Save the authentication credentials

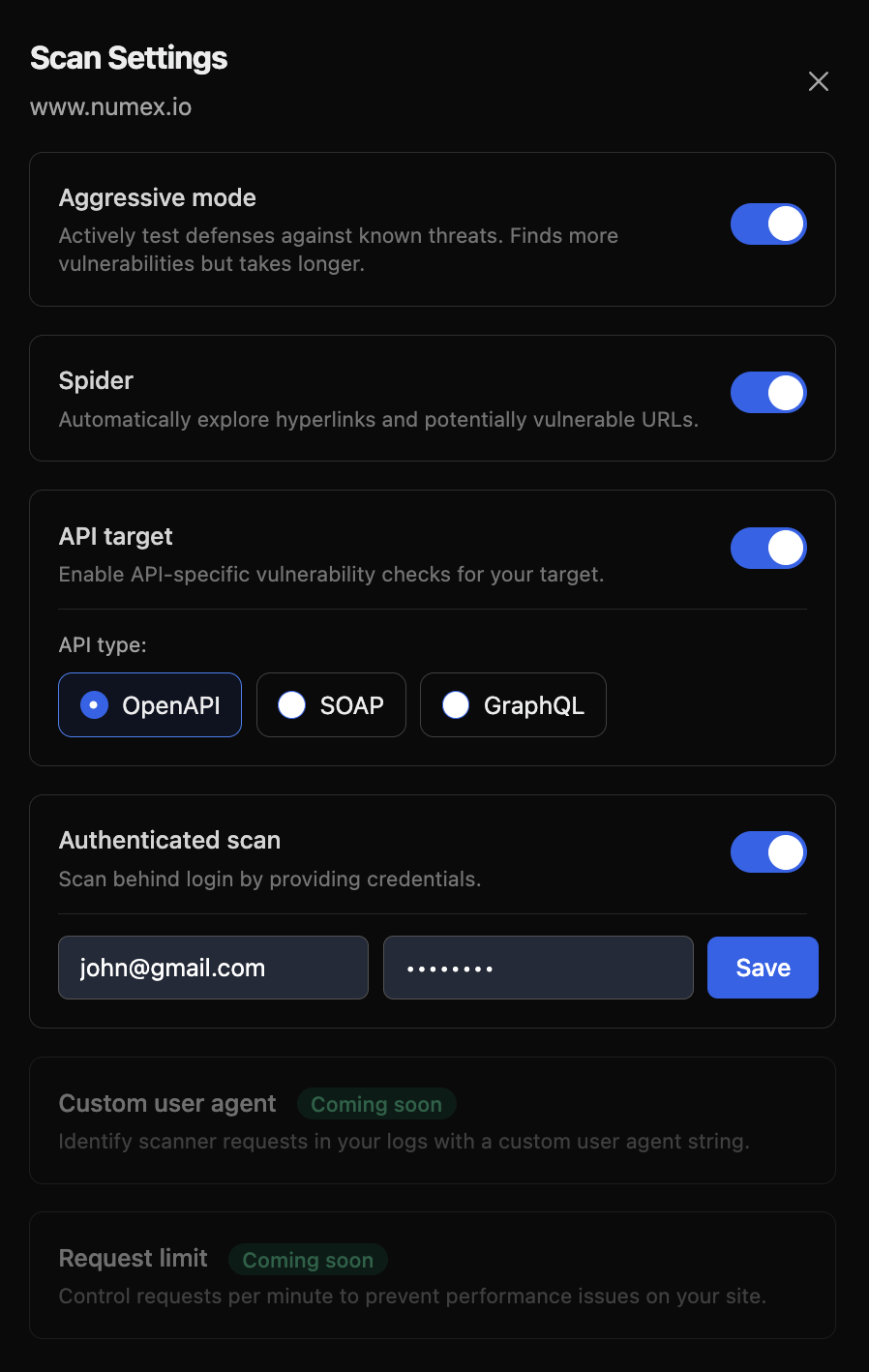[763, 967]
